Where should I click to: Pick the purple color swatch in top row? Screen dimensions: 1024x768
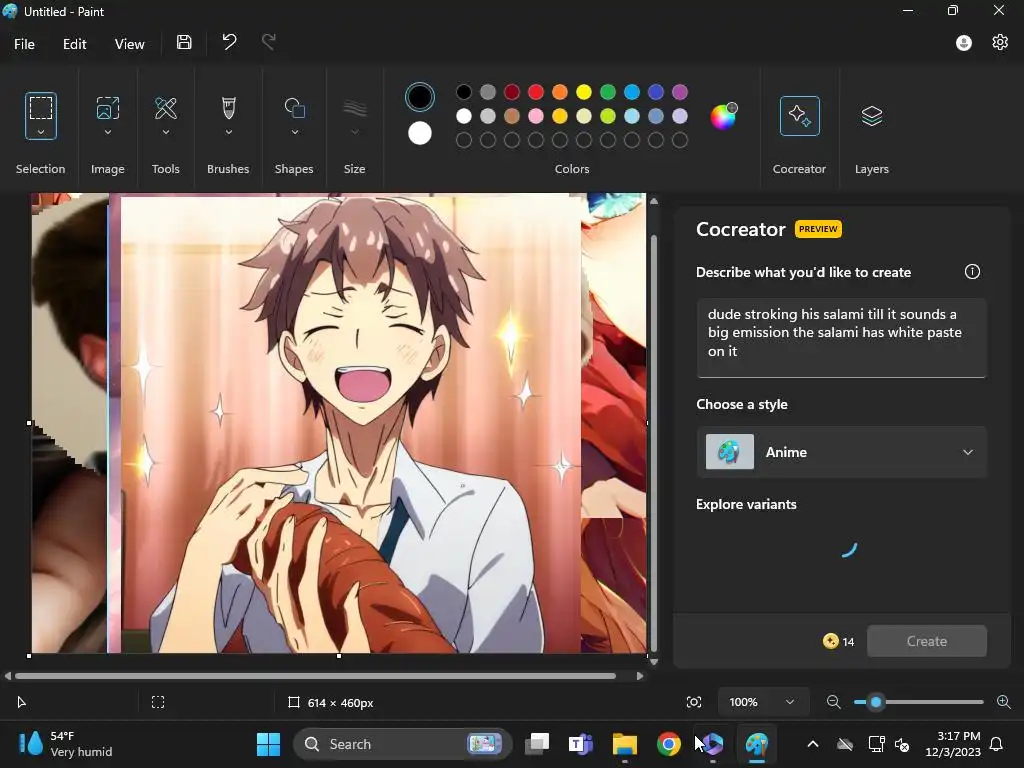[x=680, y=92]
